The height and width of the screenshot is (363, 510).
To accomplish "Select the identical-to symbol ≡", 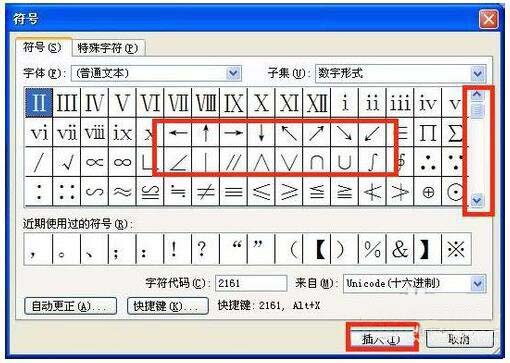I will point(233,192).
